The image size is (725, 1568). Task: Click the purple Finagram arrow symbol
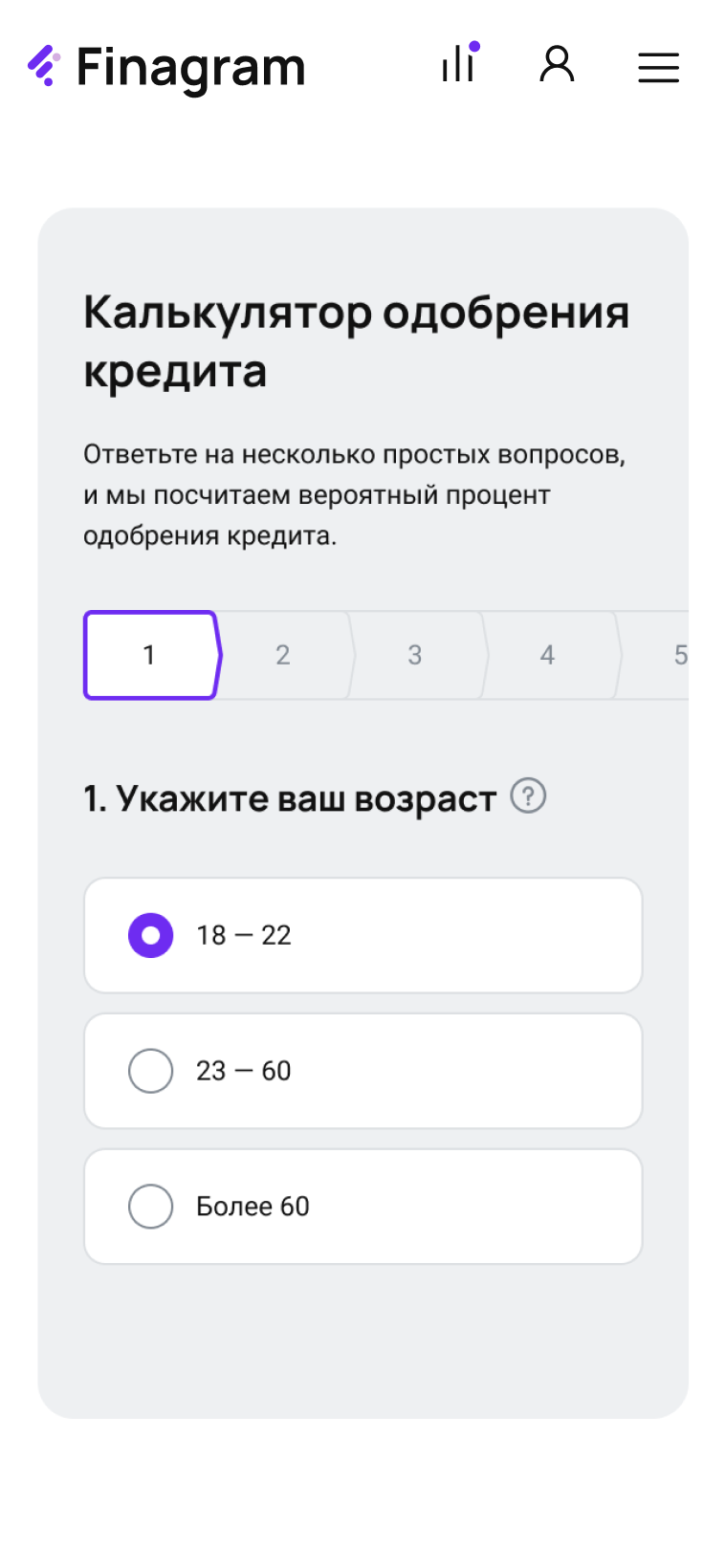[44, 64]
